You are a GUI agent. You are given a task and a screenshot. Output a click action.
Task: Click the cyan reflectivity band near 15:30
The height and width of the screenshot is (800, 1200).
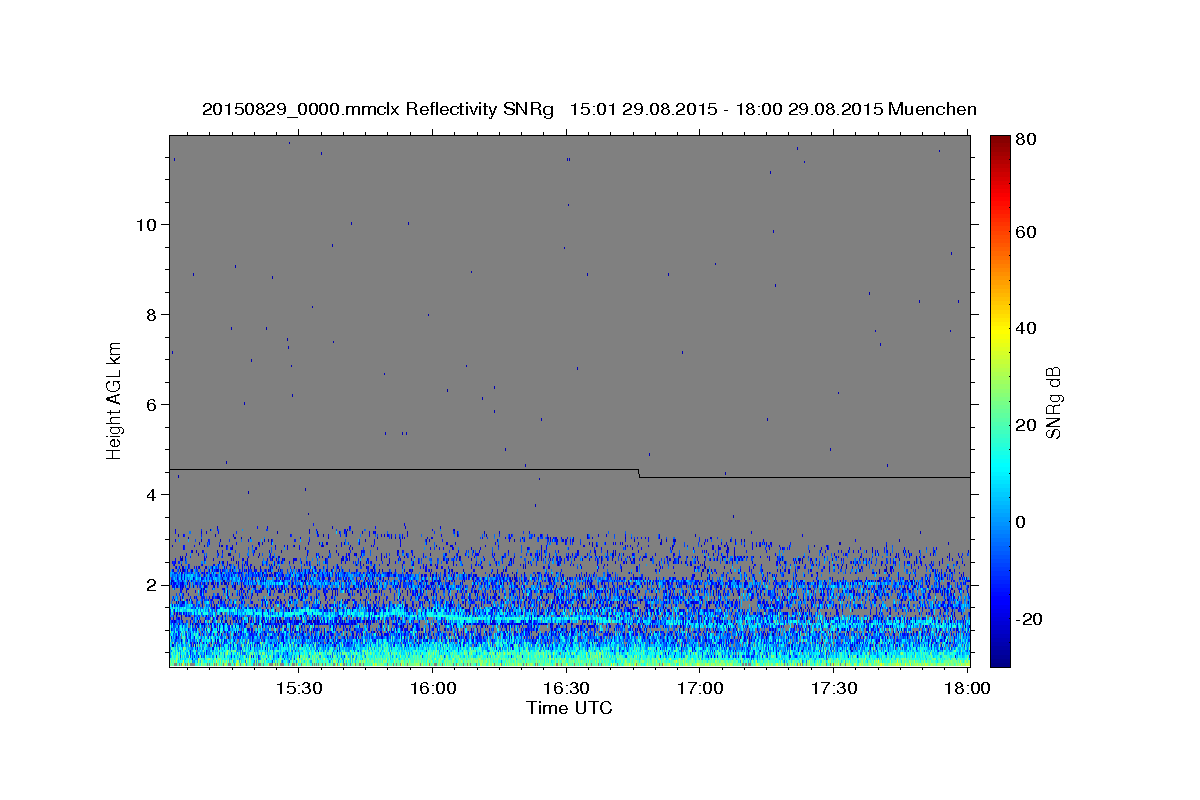tap(298, 614)
